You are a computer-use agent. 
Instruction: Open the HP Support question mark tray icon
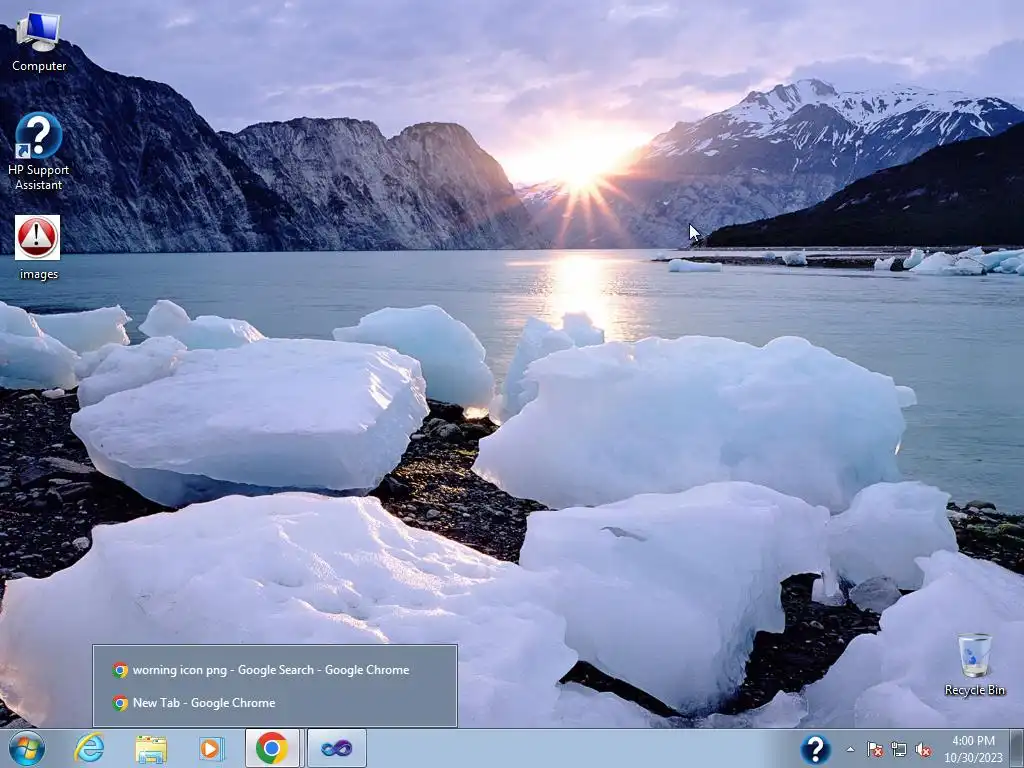pyautogui.click(x=816, y=749)
